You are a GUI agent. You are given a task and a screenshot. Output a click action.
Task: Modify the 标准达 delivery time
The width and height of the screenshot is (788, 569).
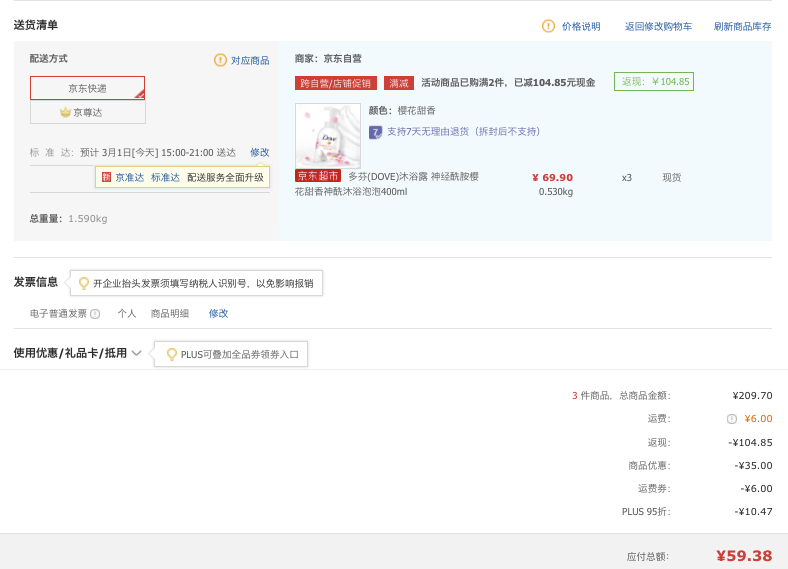coord(260,152)
